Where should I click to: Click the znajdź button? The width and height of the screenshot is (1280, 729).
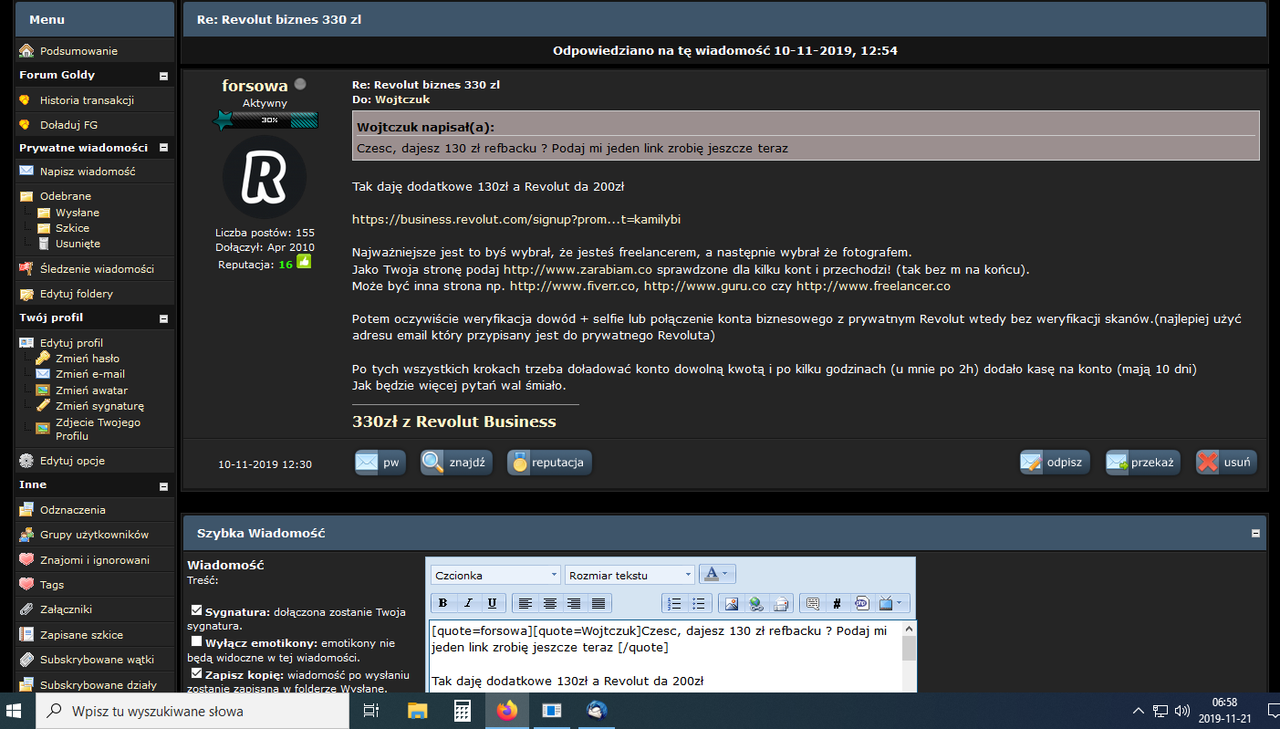[x=456, y=462]
